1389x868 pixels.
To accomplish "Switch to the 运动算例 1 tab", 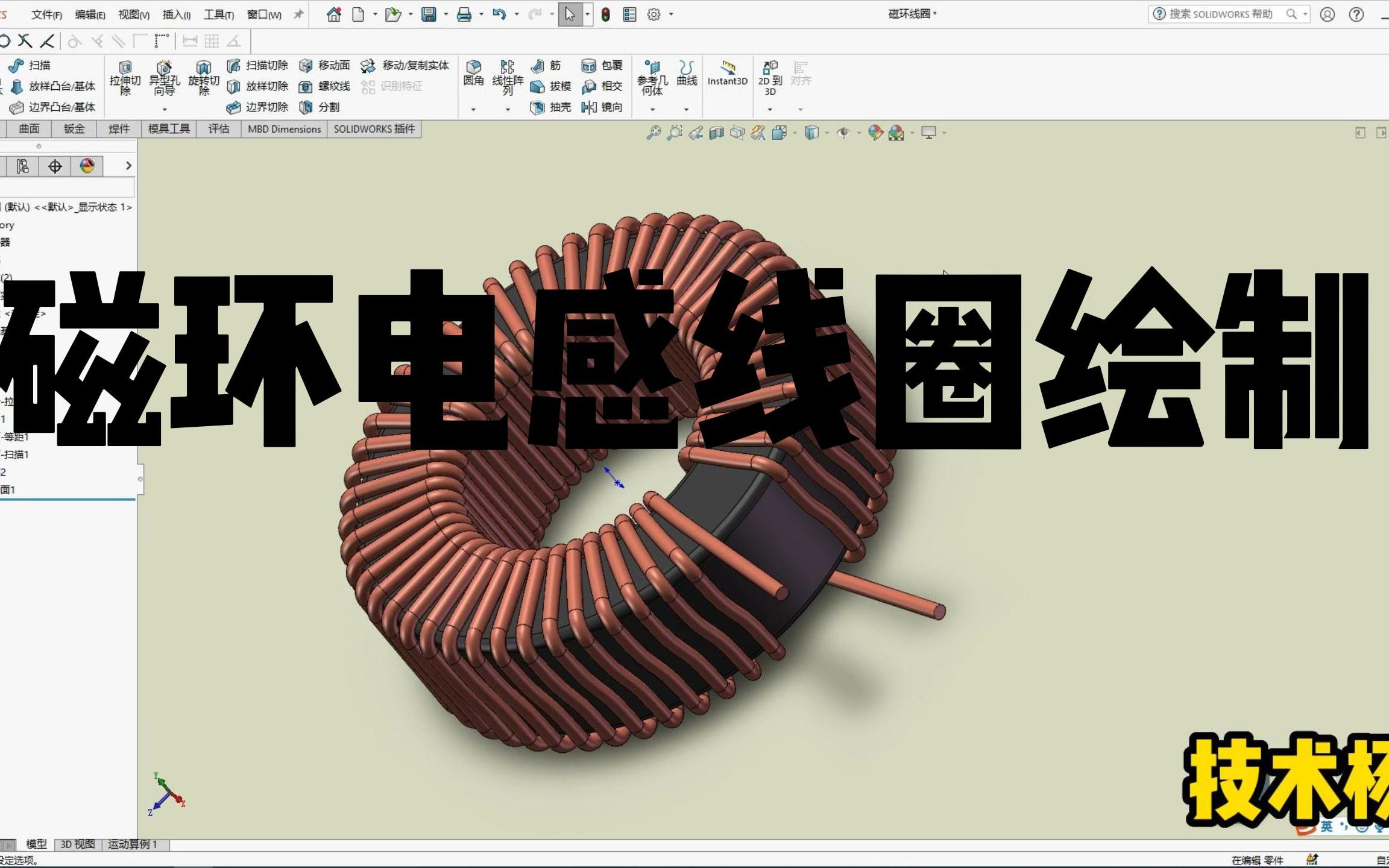I will [133, 844].
